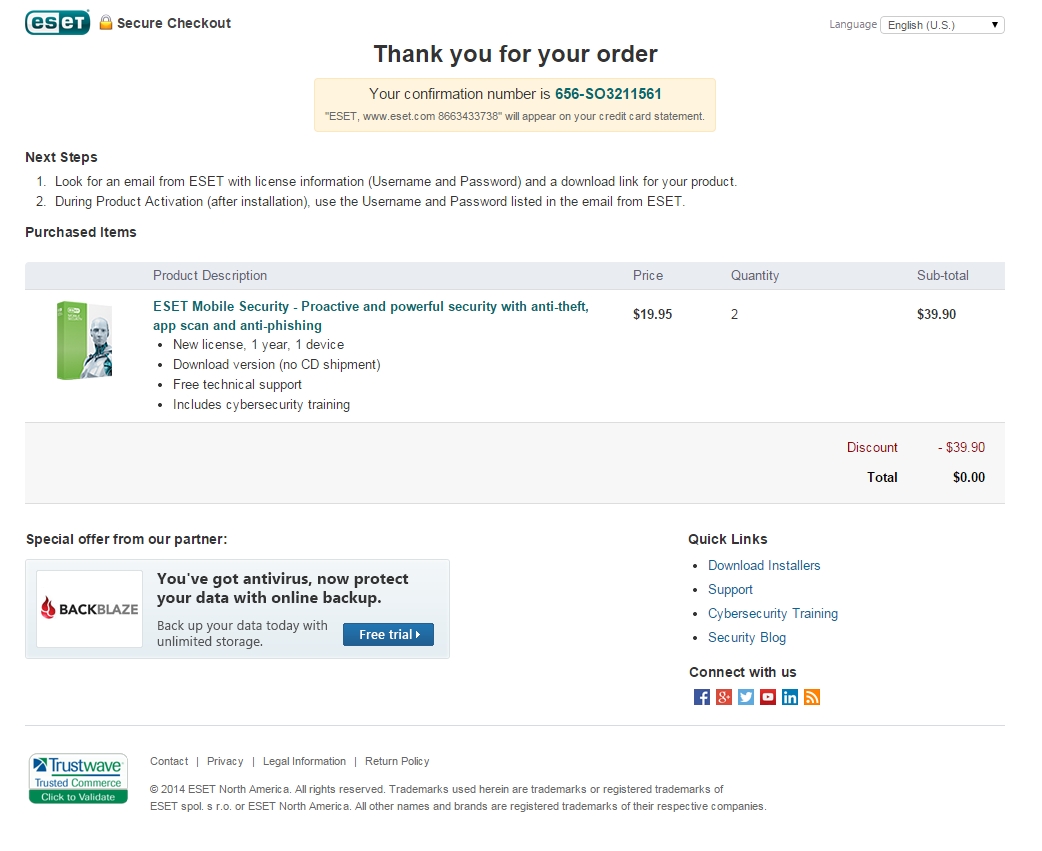Open the Security Blog link
This screenshot has height=851, width=1042.
pos(747,638)
